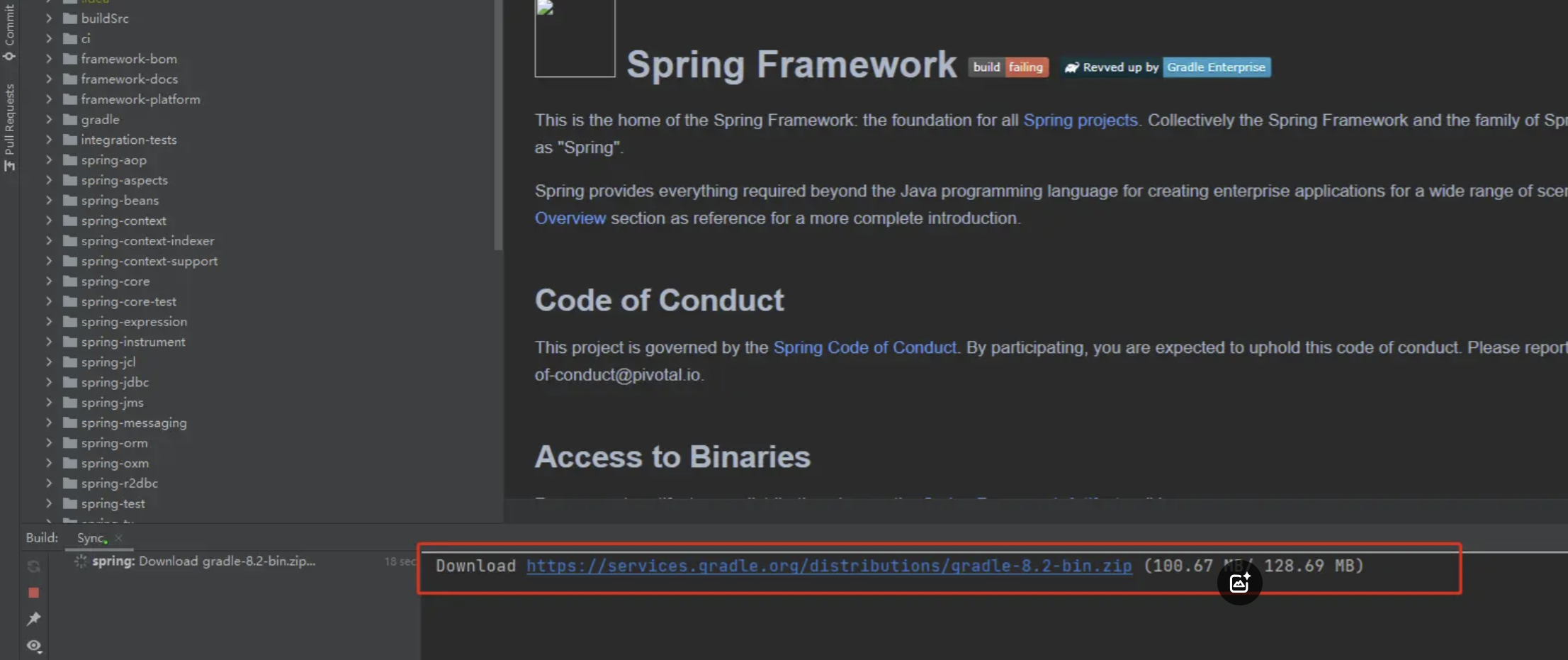
Task: Click the build failing badge
Action: (x=1008, y=67)
